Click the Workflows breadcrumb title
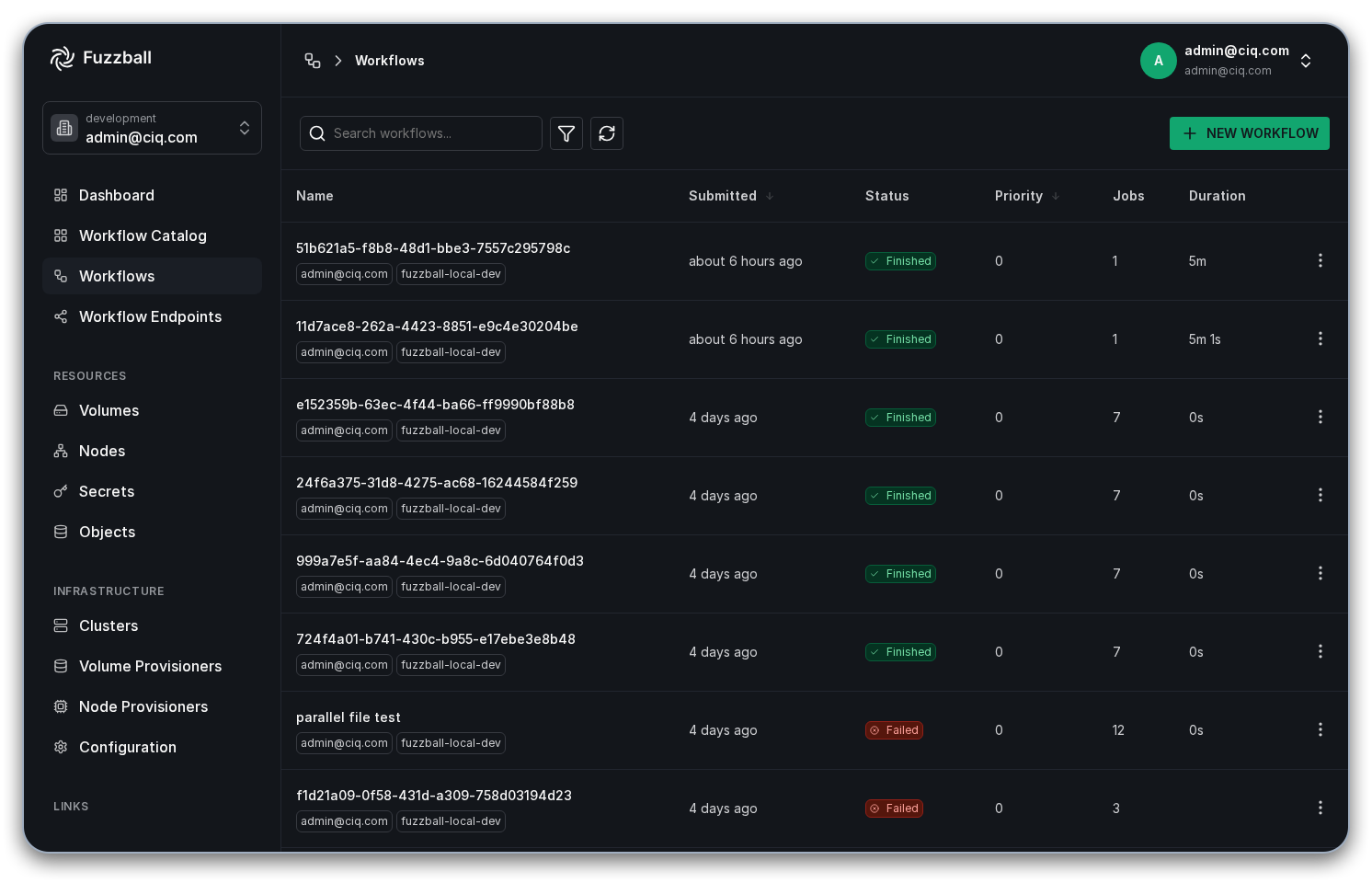1372x883 pixels. click(x=390, y=61)
